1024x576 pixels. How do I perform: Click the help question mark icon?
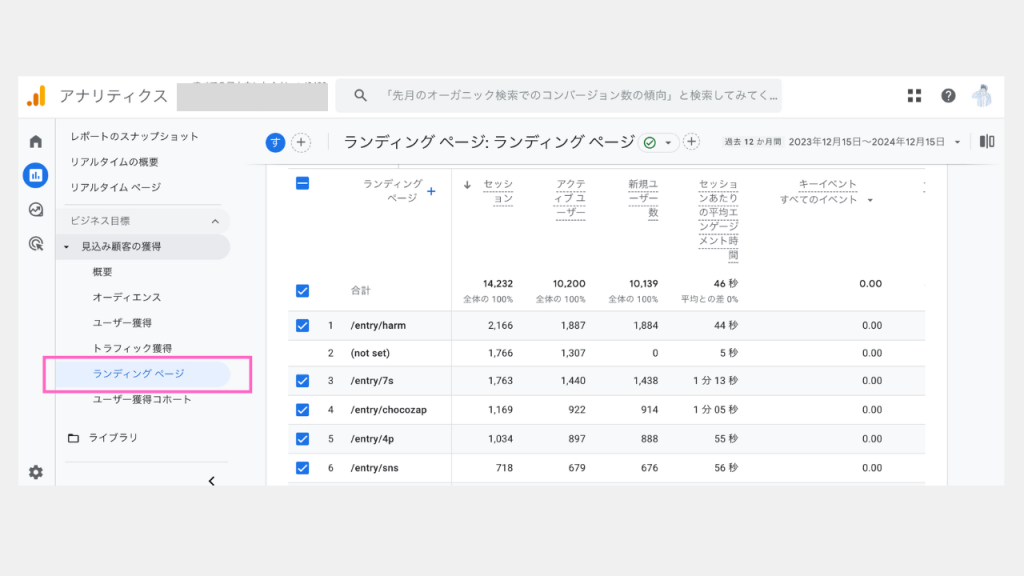coord(948,96)
